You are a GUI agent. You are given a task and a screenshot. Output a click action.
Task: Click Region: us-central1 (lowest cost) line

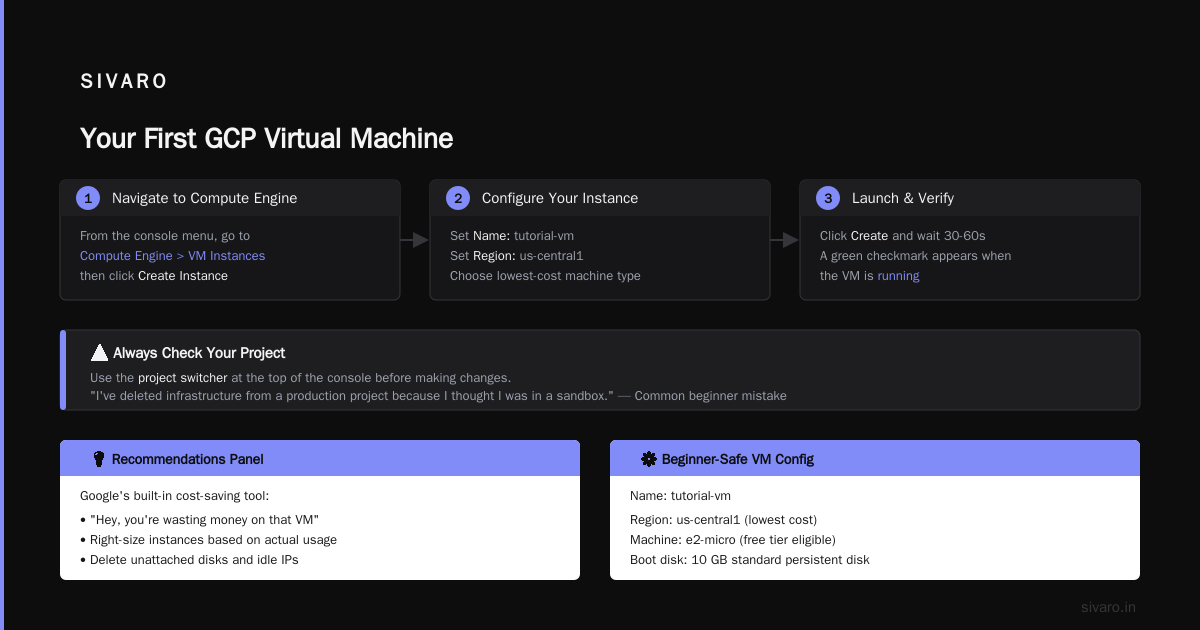click(x=724, y=520)
